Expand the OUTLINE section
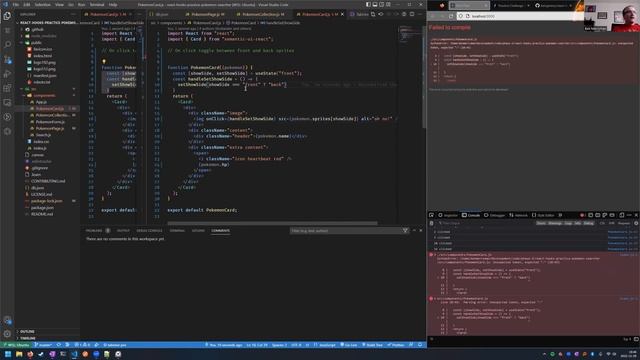The height and width of the screenshot is (360, 640). [27, 331]
